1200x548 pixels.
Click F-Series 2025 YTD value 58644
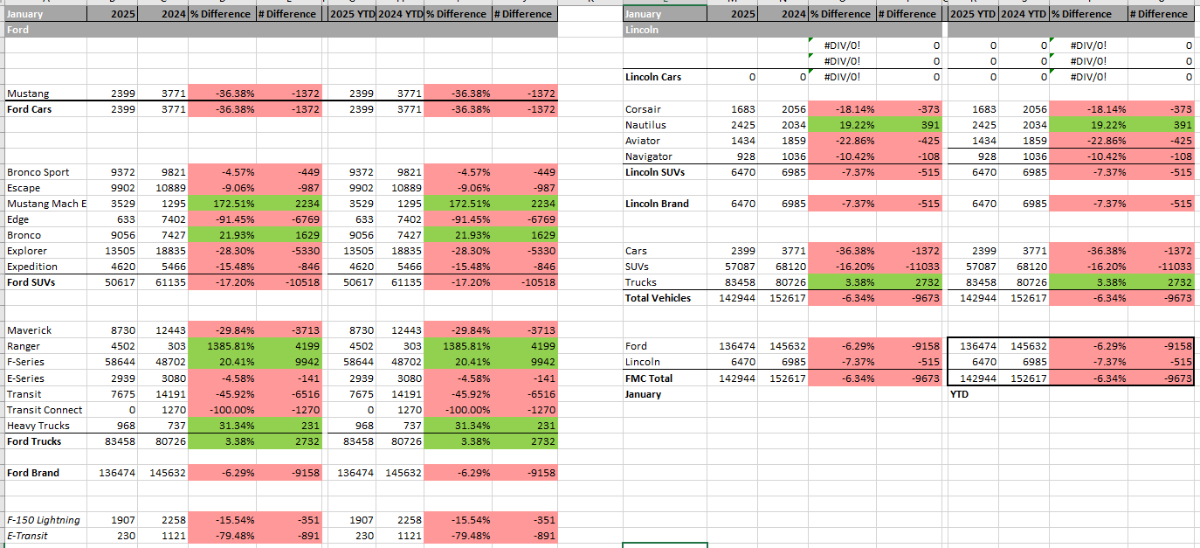pyautogui.click(x=357, y=362)
